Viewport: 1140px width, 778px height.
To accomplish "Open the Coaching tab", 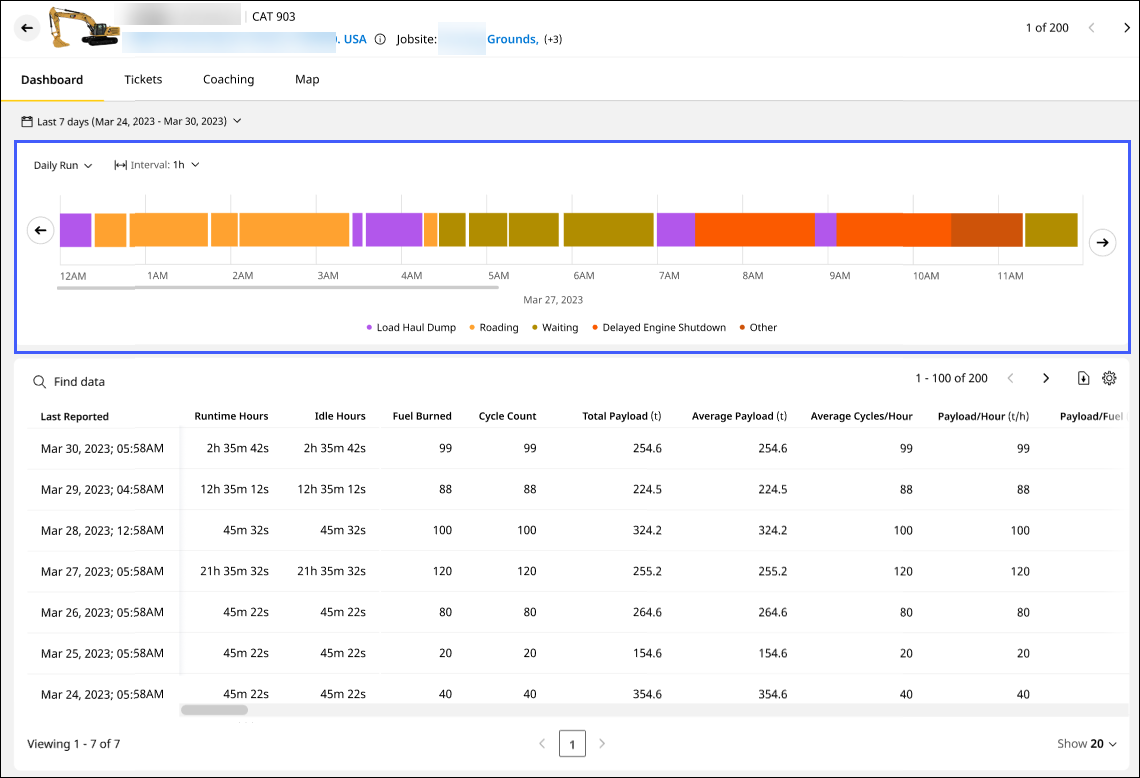I will point(228,80).
